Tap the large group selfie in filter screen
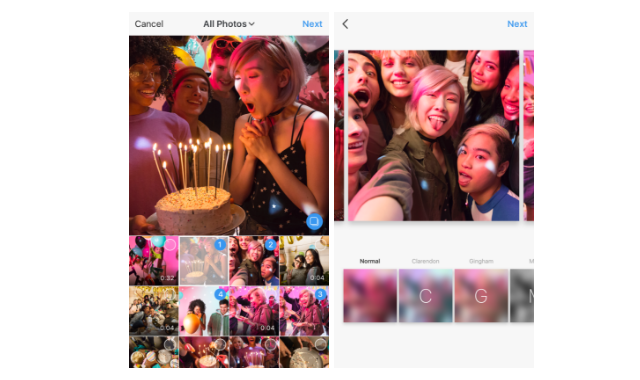Screen dimensions: 640x380 click(433, 136)
